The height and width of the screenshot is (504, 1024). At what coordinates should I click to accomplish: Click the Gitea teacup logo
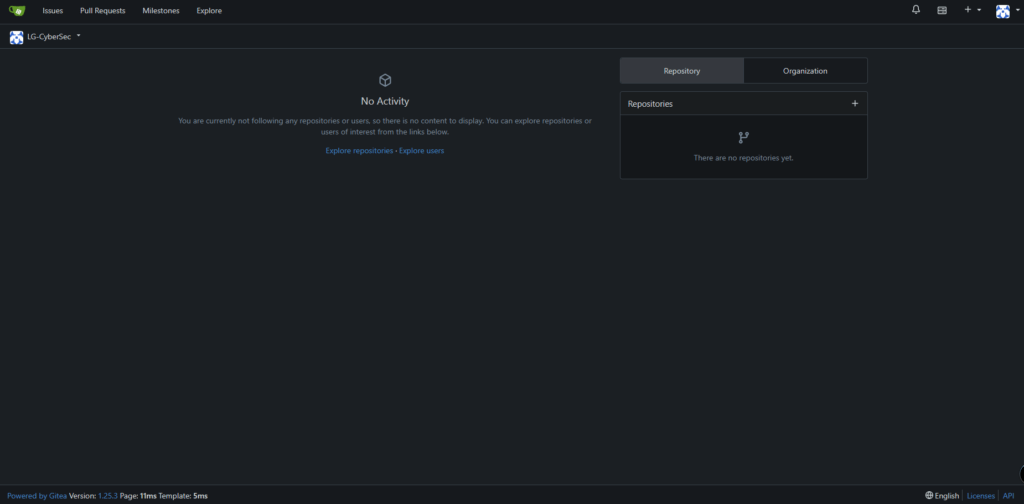click(x=17, y=10)
